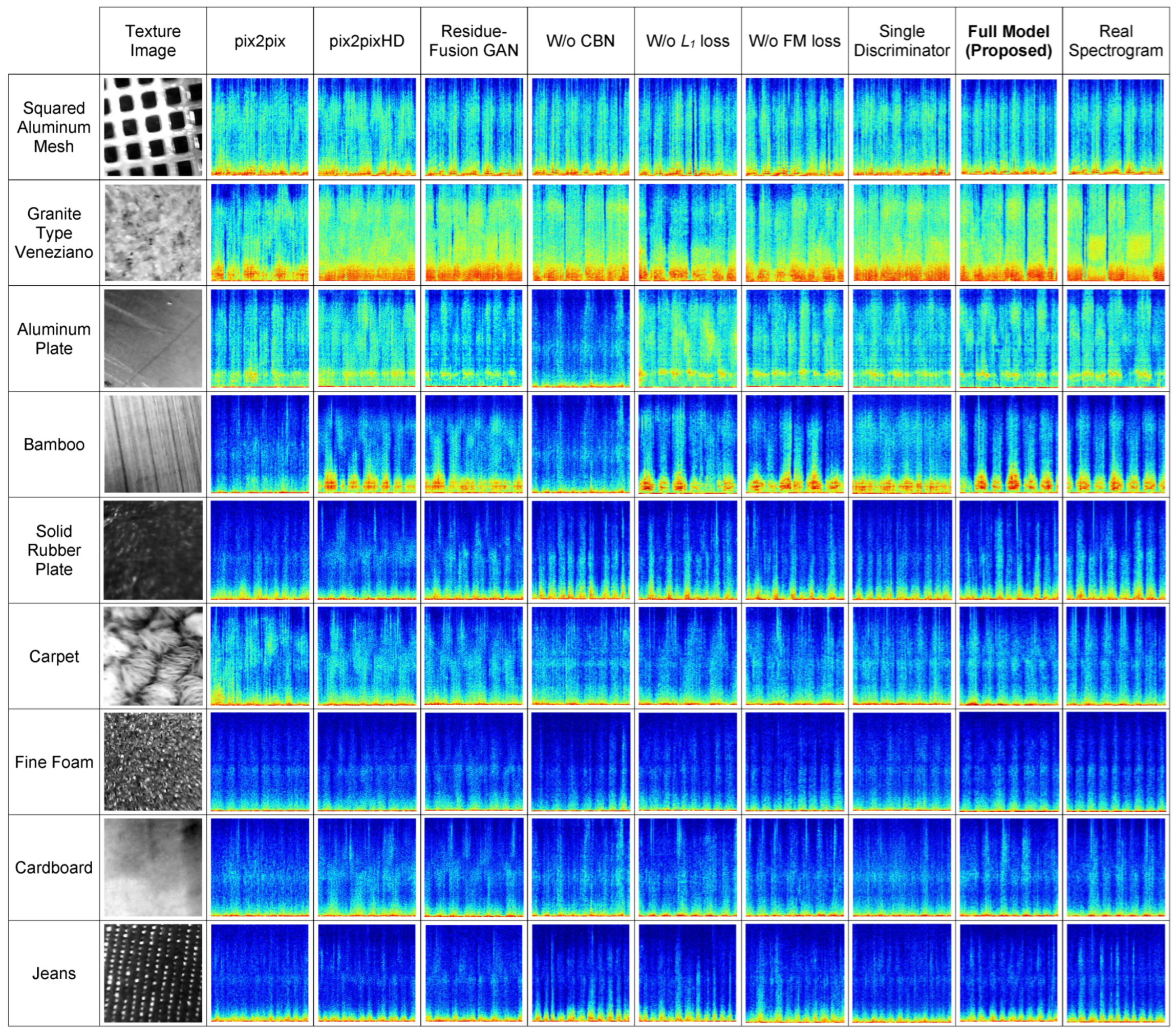Select the Granite Type Veneziano texture image
Screen dimensions: 1176x1033
coord(153,233)
